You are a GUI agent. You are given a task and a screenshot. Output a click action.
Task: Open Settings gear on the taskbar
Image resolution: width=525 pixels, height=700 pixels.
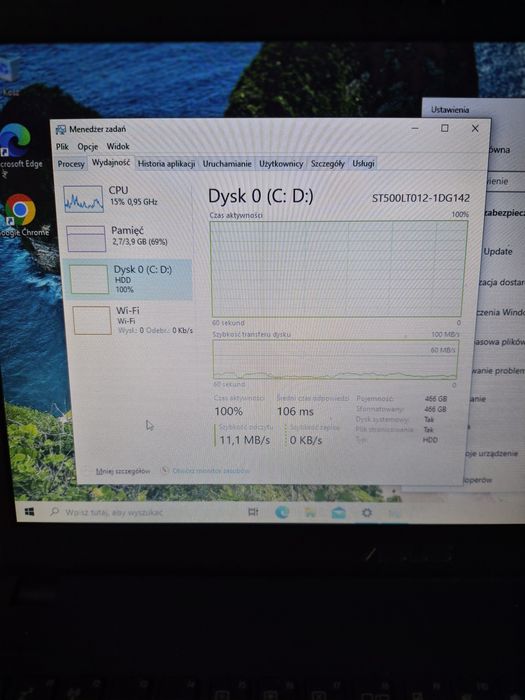coord(367,513)
